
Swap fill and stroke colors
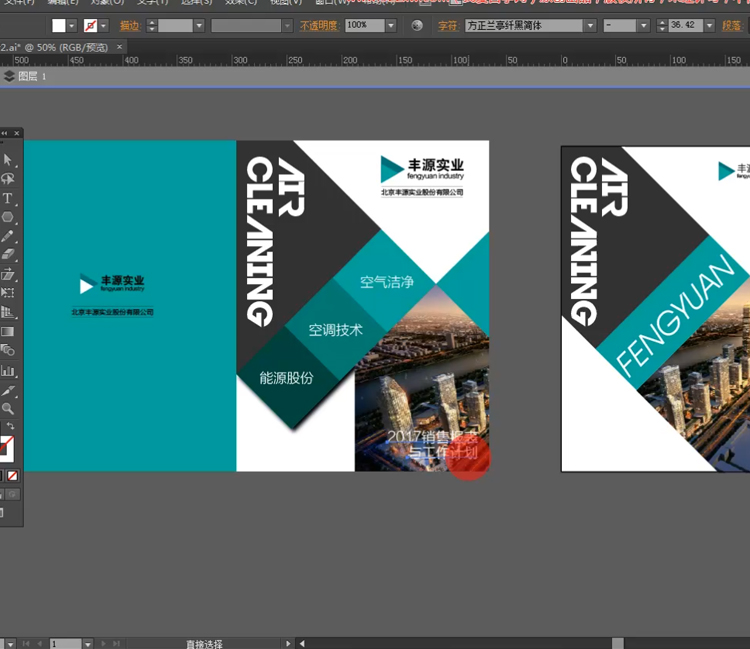10,426
